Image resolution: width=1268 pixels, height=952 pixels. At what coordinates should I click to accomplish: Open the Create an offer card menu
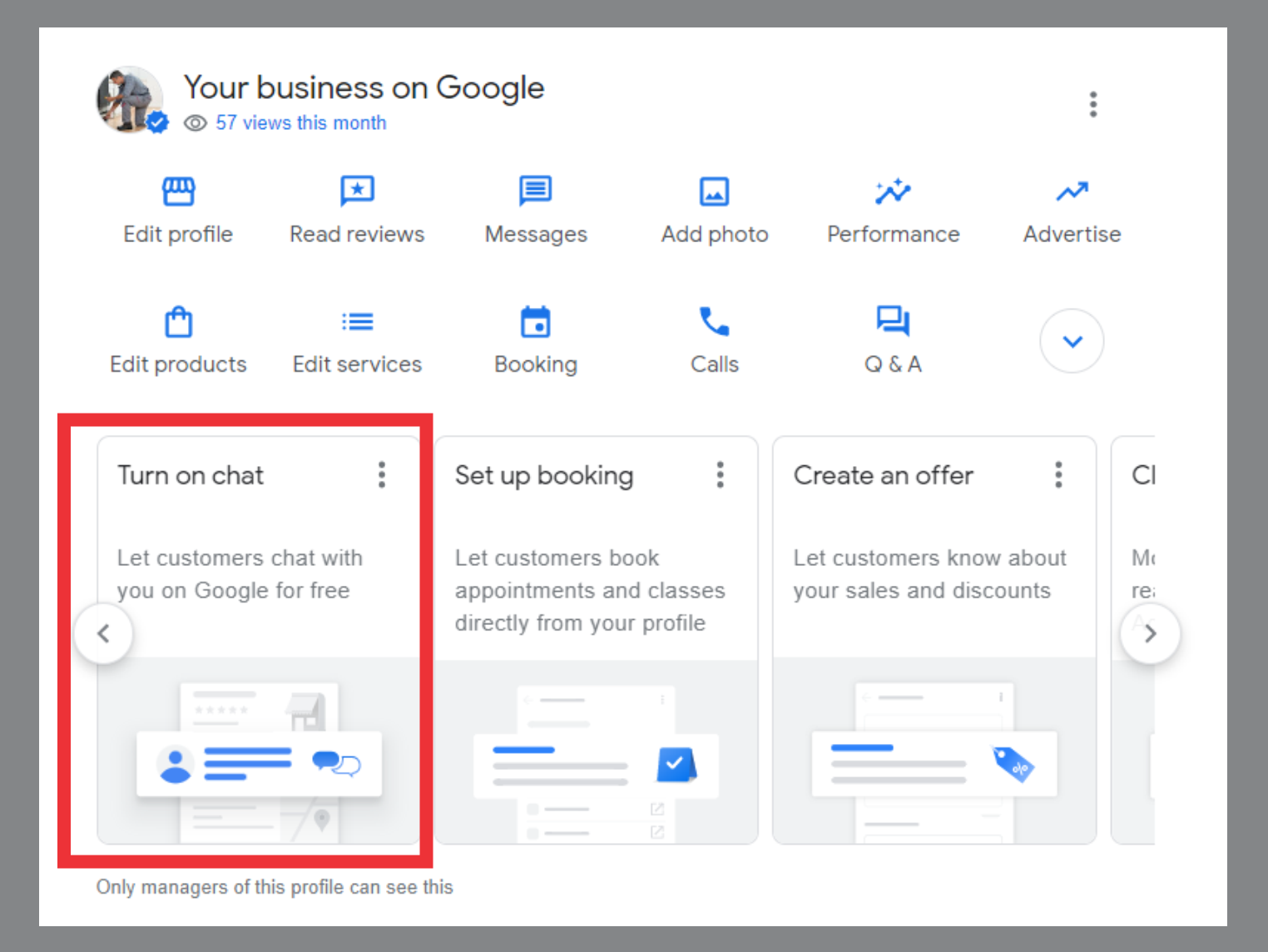[x=1058, y=475]
